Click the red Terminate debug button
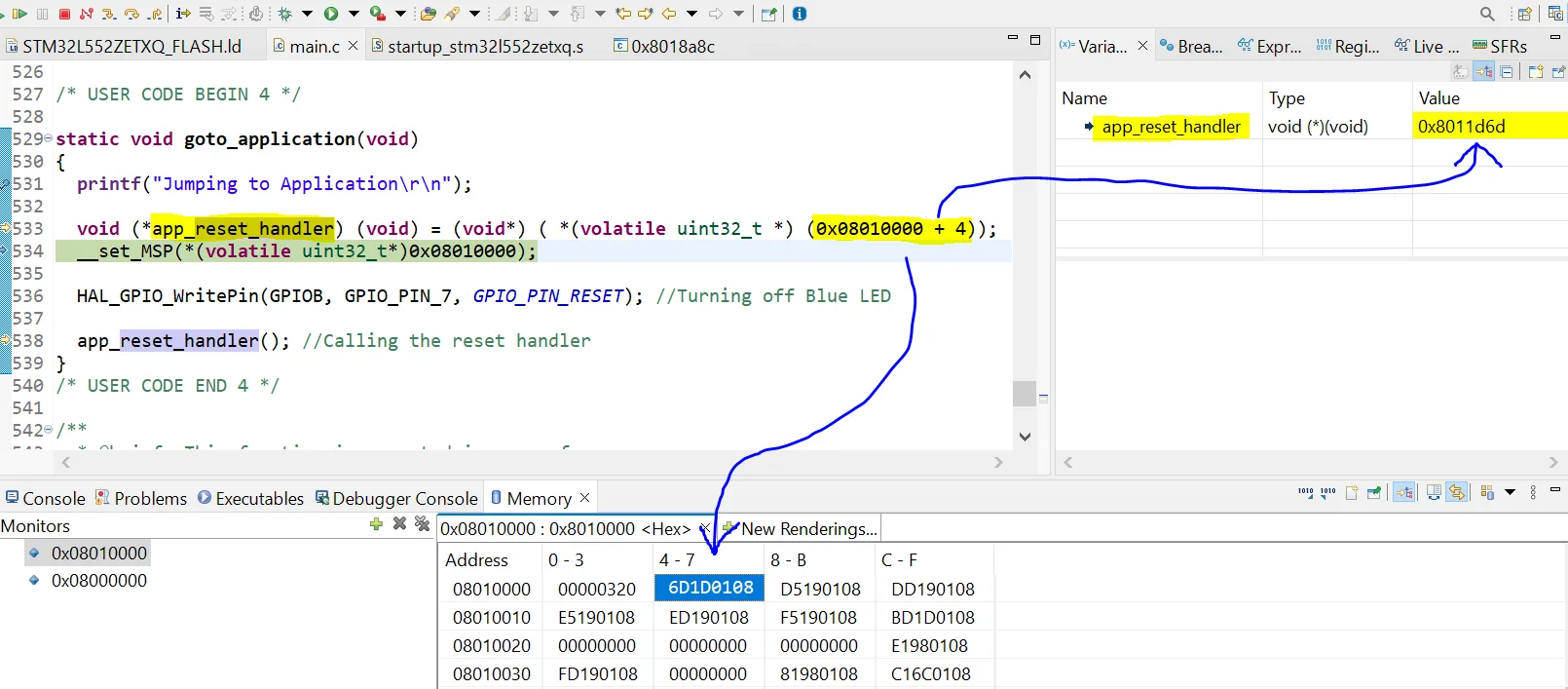 (64, 14)
